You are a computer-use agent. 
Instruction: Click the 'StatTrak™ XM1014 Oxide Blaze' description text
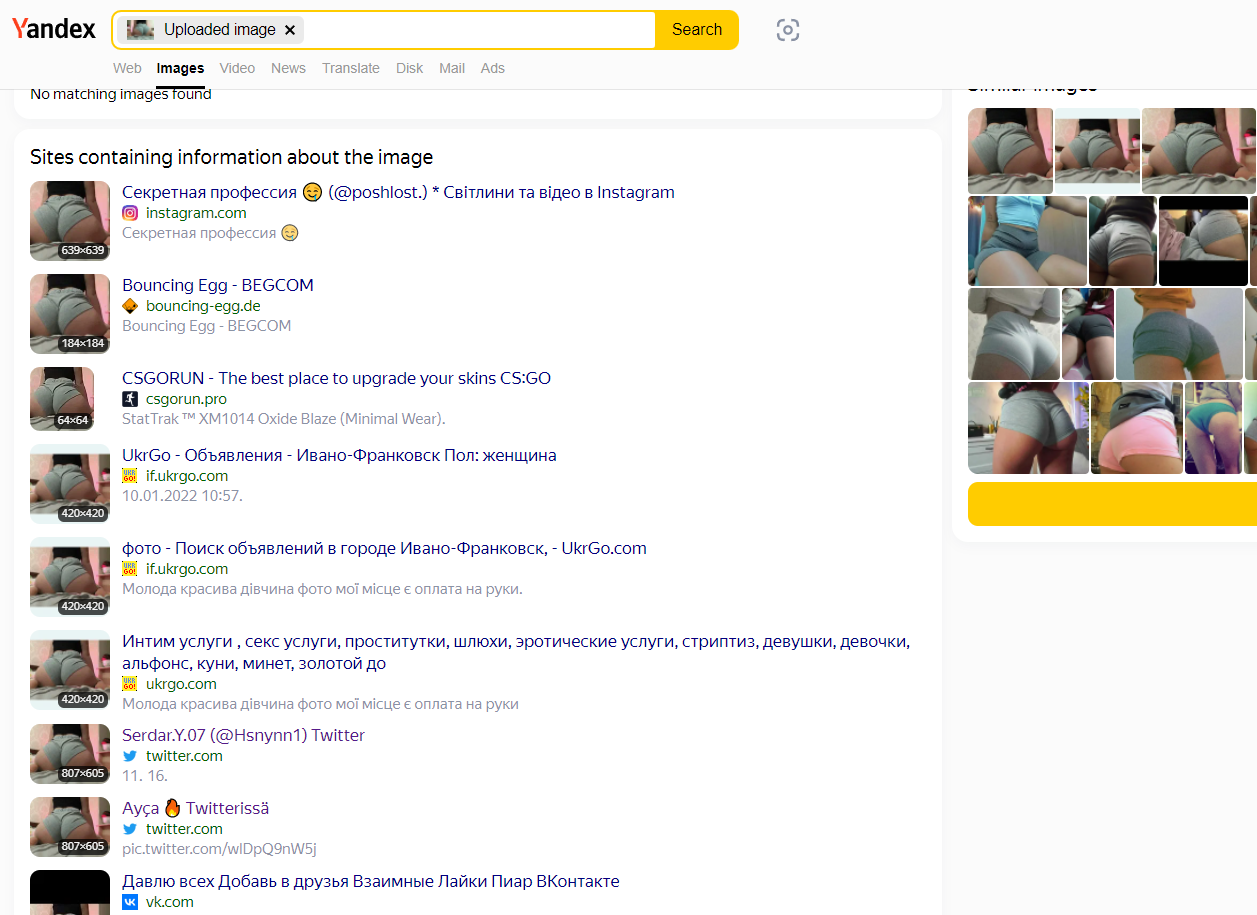click(x=284, y=419)
